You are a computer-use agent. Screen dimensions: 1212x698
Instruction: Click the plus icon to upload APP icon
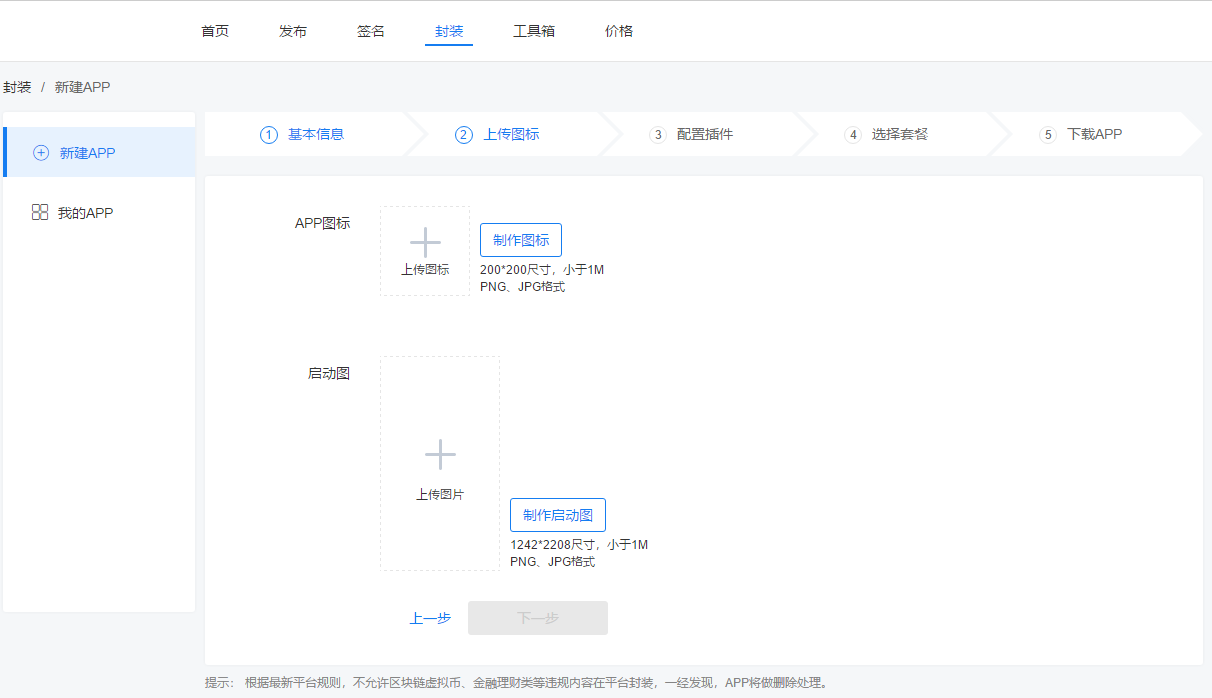pyautogui.click(x=425, y=243)
